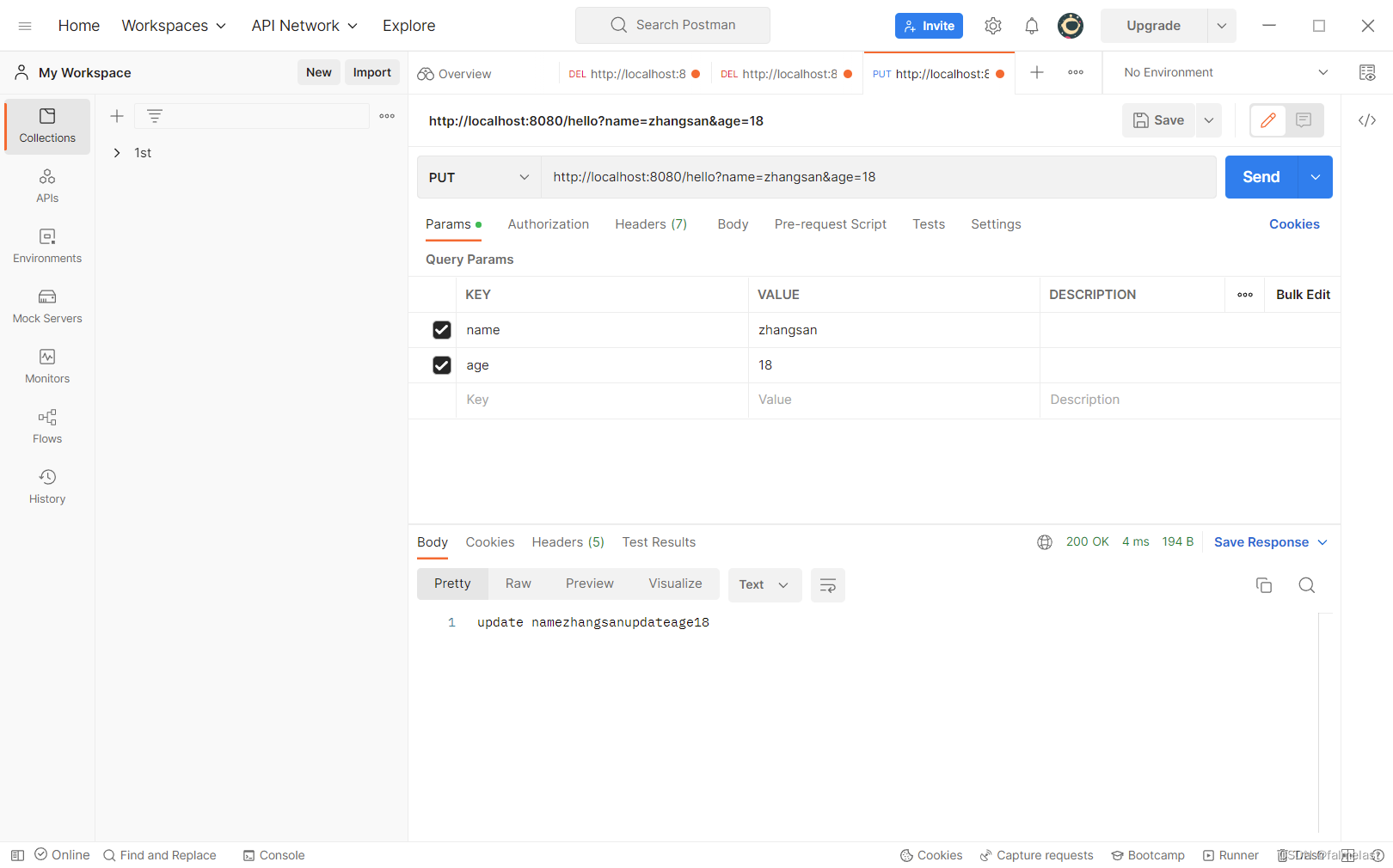Open the Save options dropdown arrow
Viewport: 1393px width, 868px height.
1209,120
